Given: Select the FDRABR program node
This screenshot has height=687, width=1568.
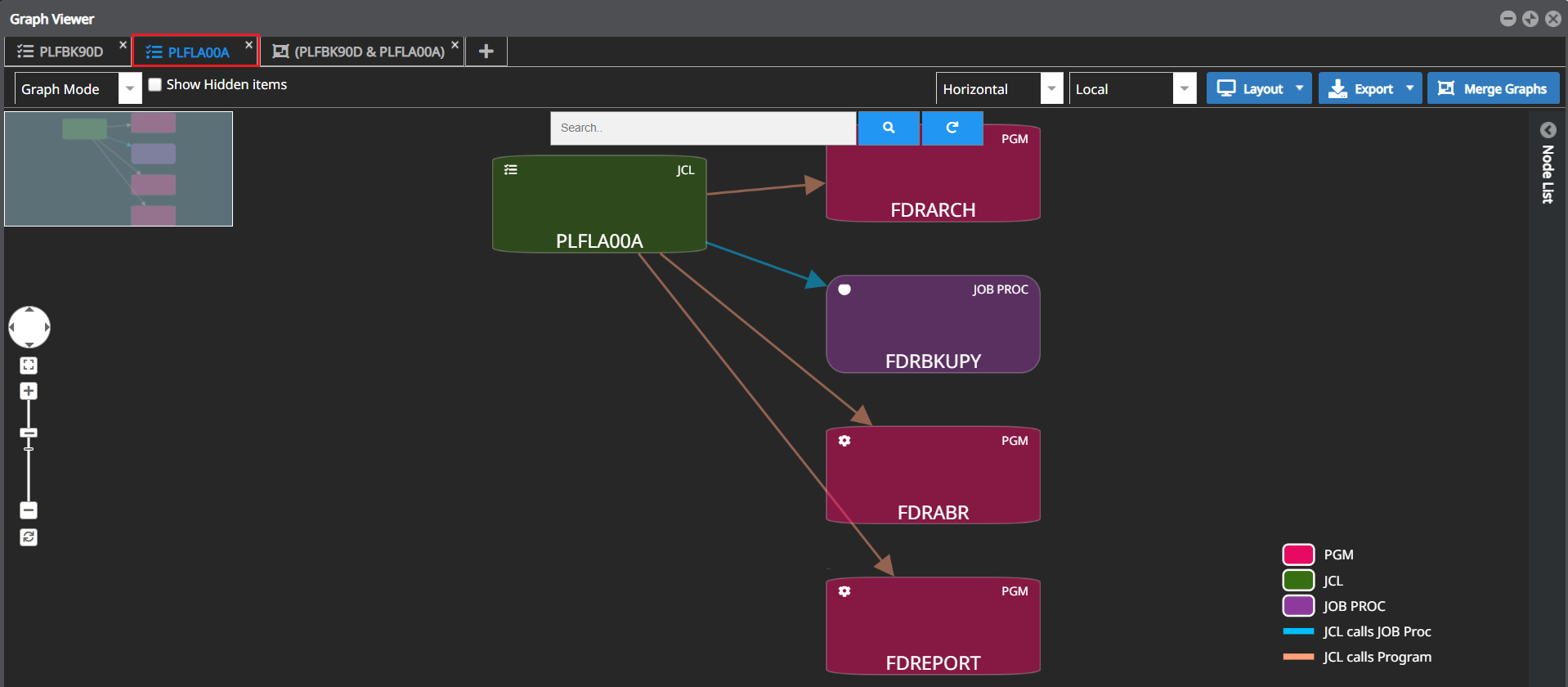Looking at the screenshot, I should pos(933,475).
